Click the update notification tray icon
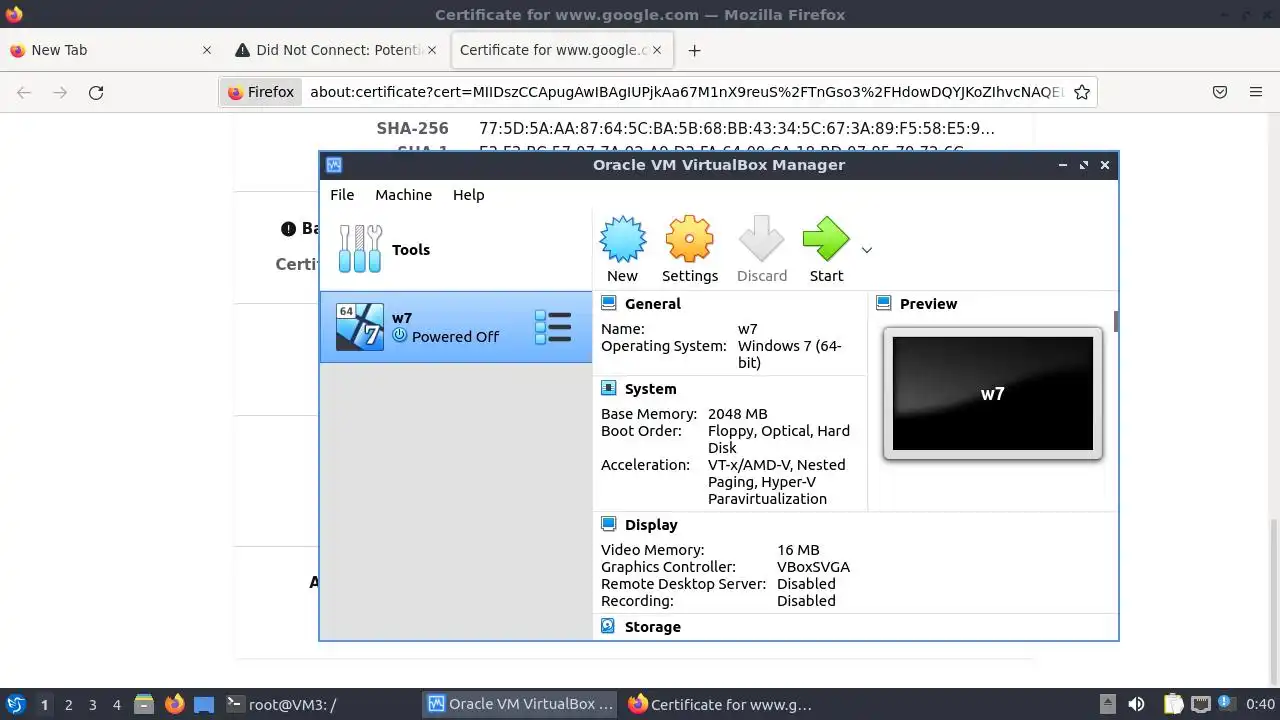Viewport: 1280px width, 720px height. [1225, 704]
